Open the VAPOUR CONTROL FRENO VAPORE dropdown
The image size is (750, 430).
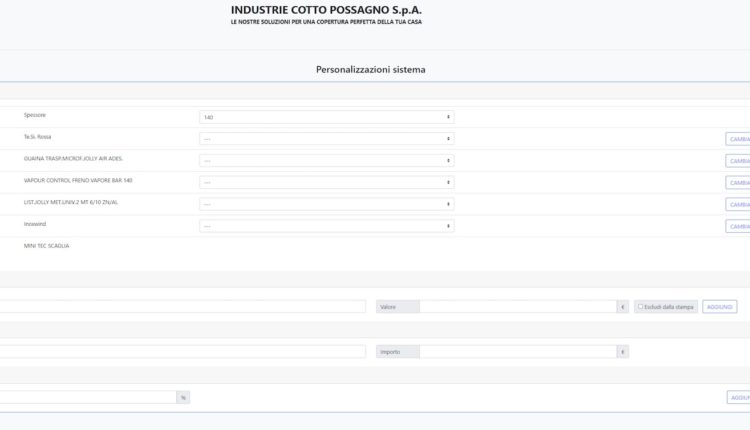(327, 182)
